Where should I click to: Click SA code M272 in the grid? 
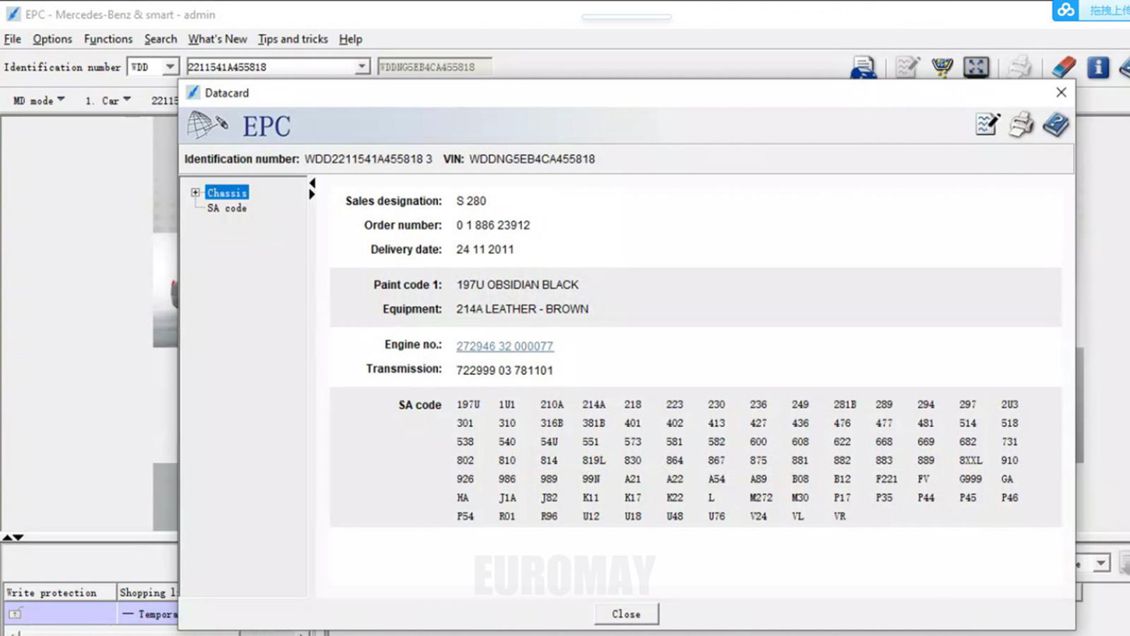(761, 498)
